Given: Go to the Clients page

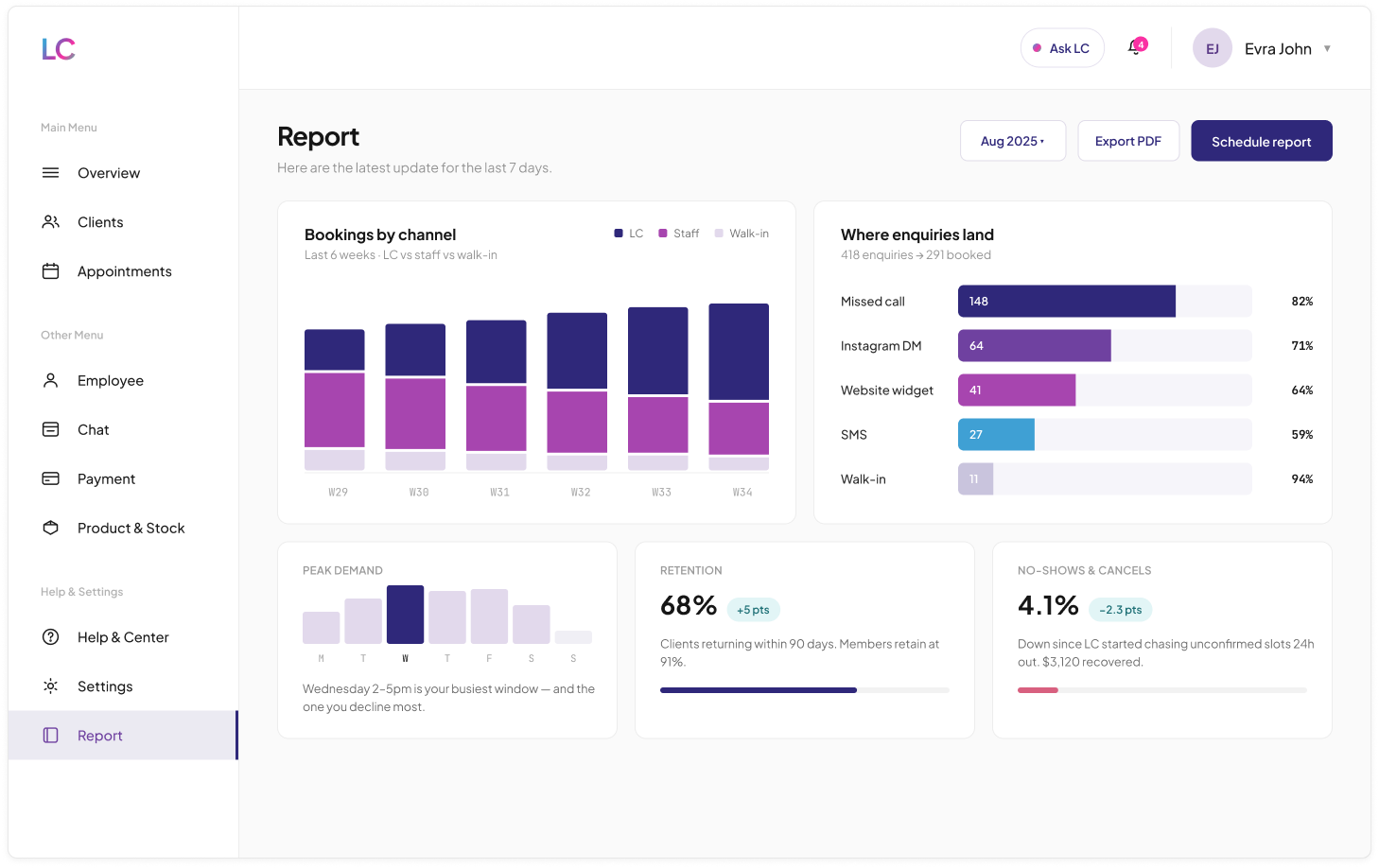Looking at the screenshot, I should pyautogui.click(x=123, y=222).
